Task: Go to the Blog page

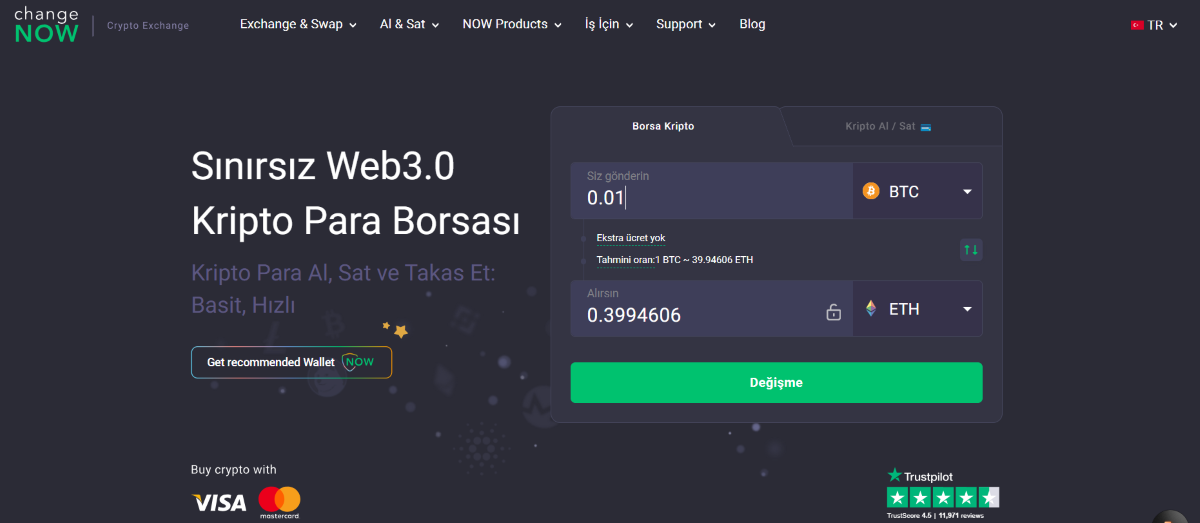Action: 752,24
